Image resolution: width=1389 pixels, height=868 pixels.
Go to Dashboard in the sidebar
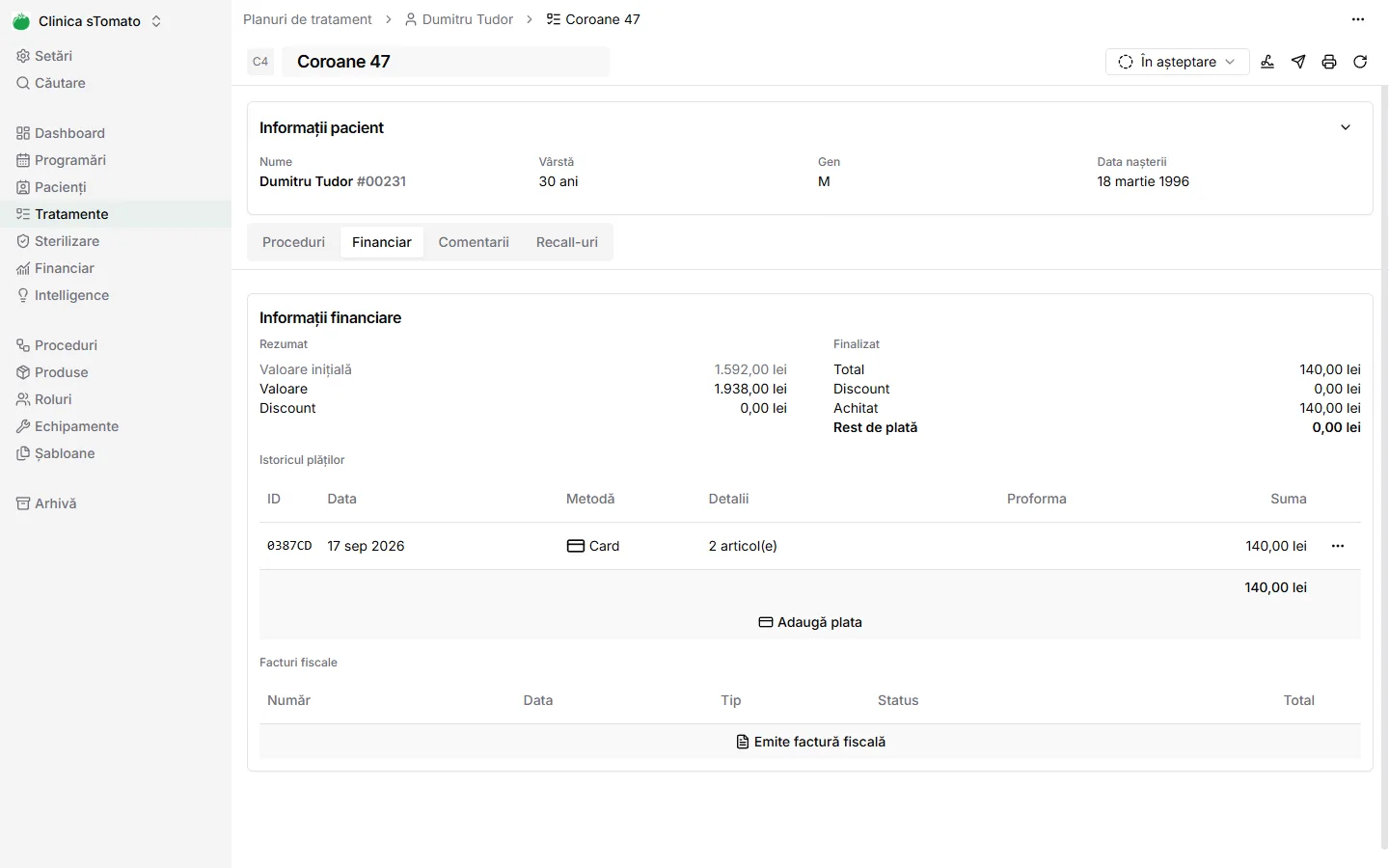point(116,133)
